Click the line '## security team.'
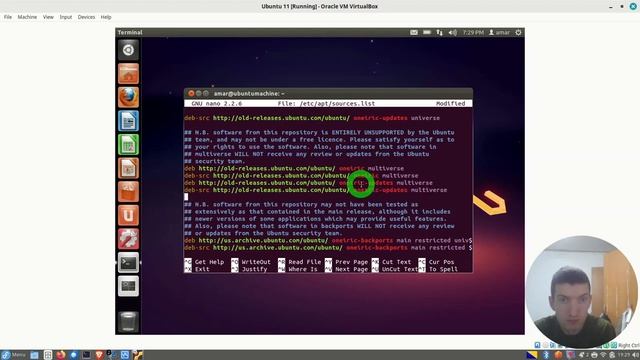This screenshot has width=640, height=360. (214, 161)
